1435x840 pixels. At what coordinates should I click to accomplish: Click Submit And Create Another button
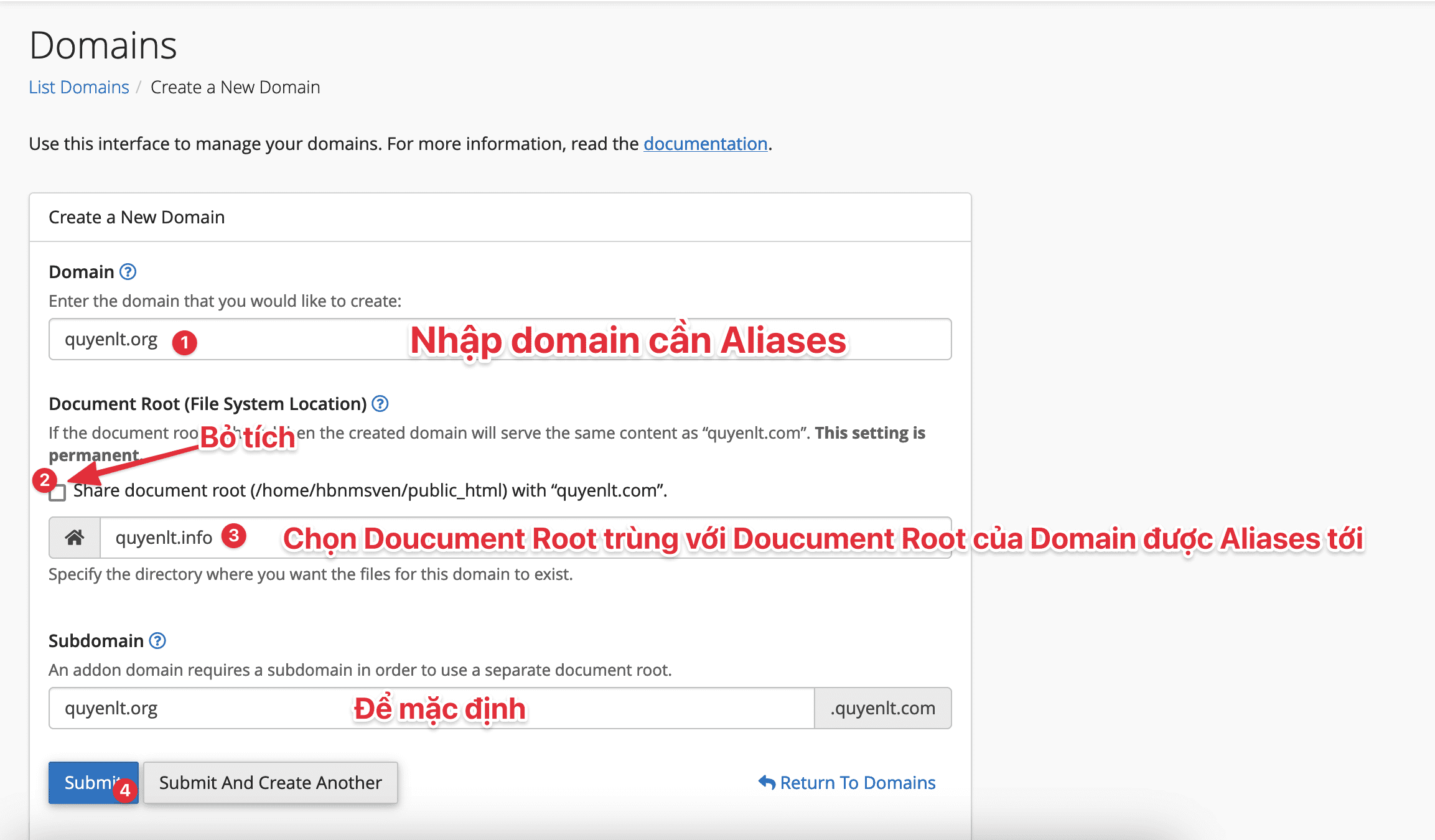point(270,783)
